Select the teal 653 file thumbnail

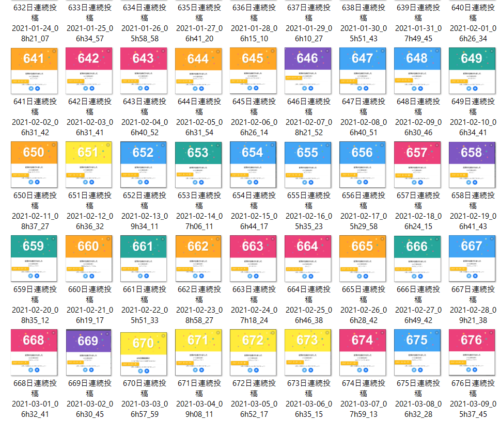[198, 165]
